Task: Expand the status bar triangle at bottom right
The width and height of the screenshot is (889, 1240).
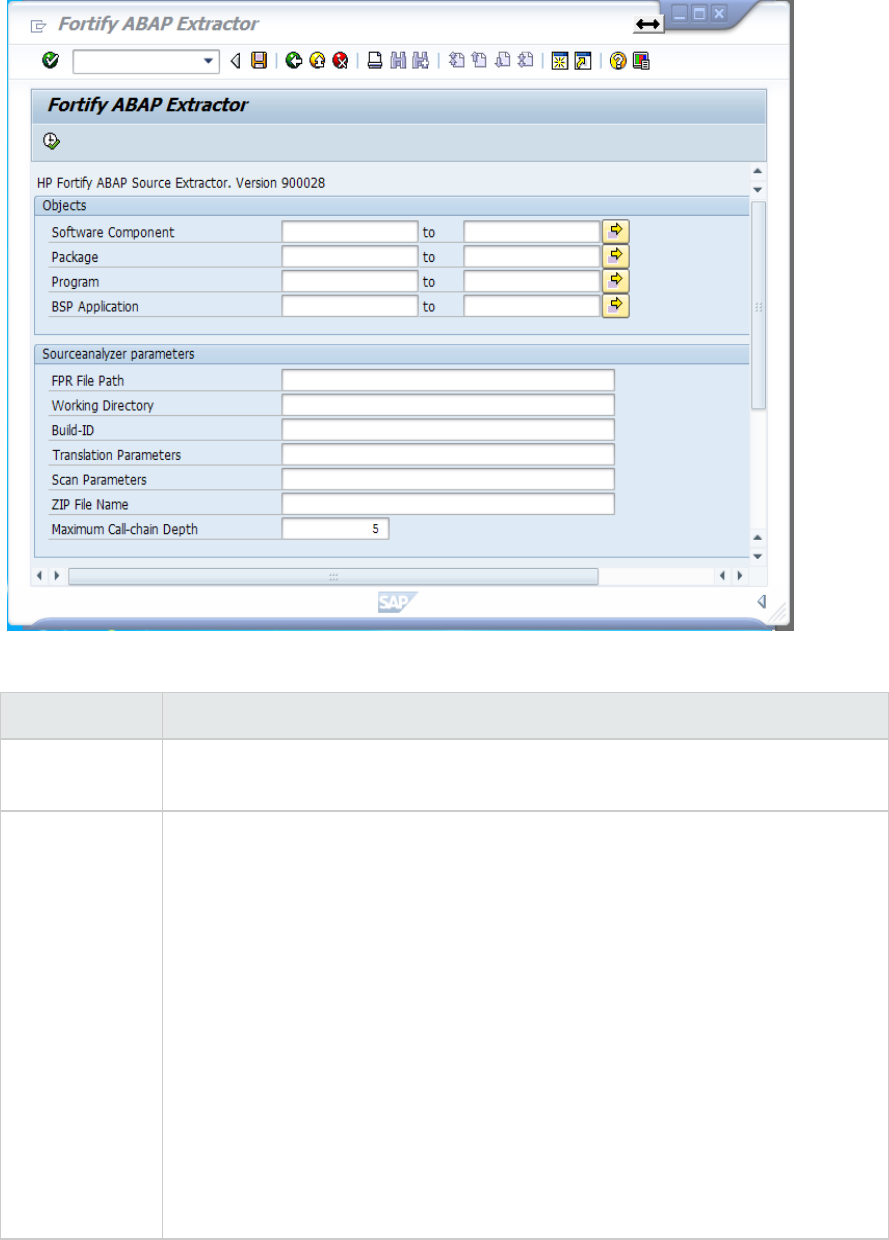Action: (x=761, y=602)
